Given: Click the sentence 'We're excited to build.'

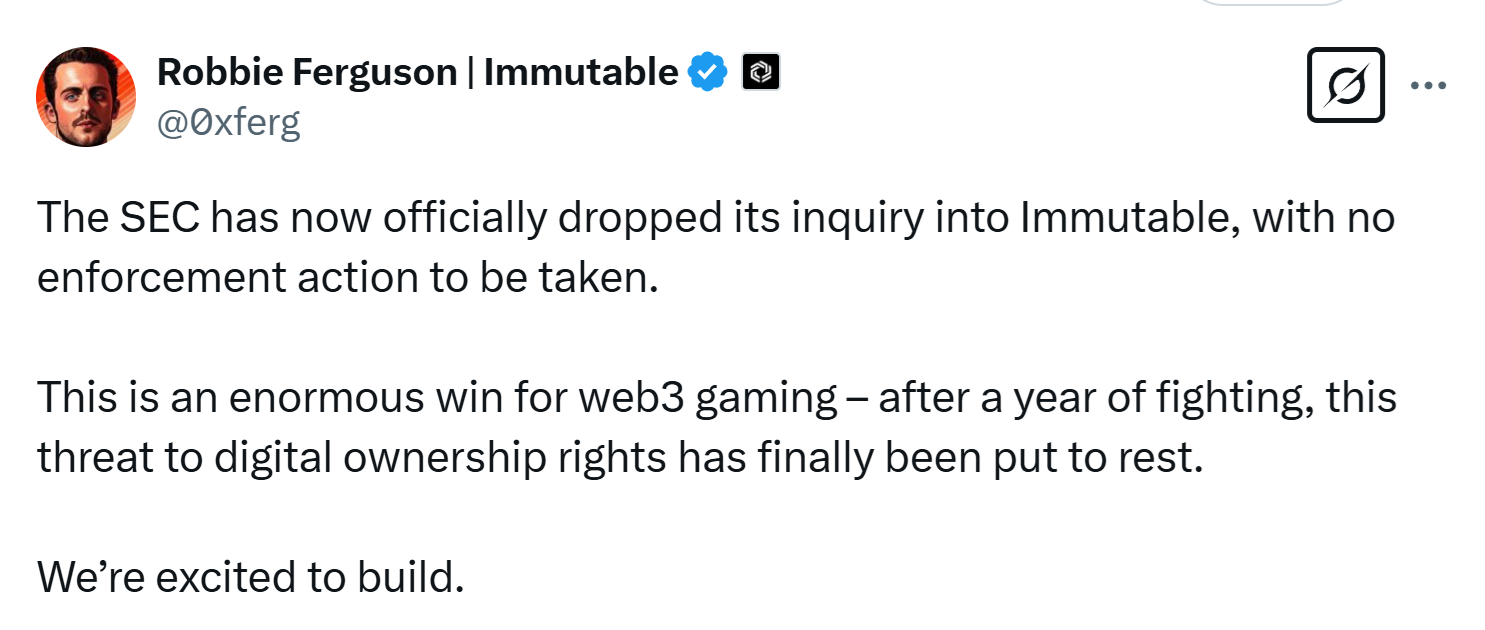Looking at the screenshot, I should 251,577.
